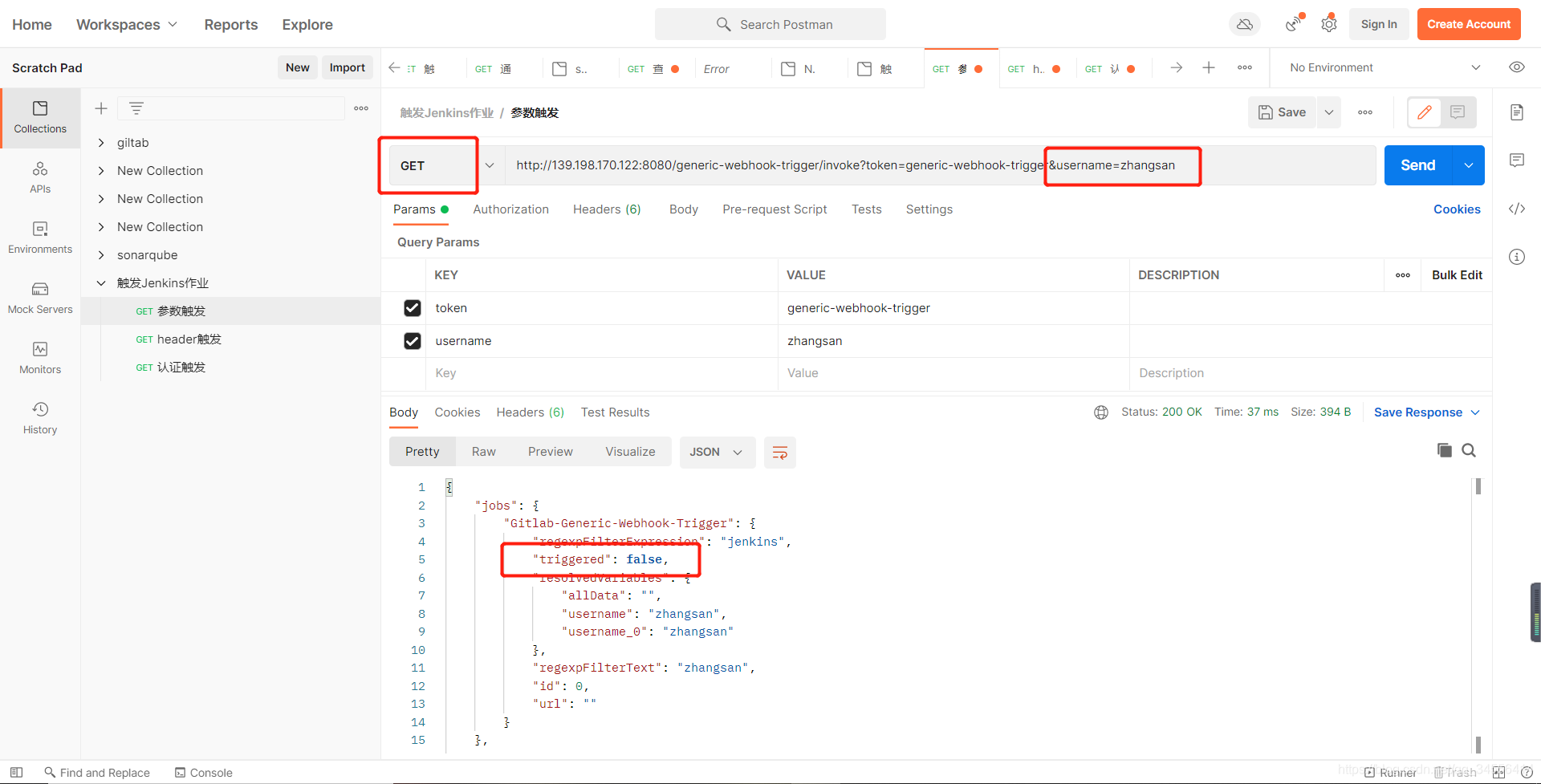
Task: Open the Send button dropdown arrow
Action: tap(1469, 165)
